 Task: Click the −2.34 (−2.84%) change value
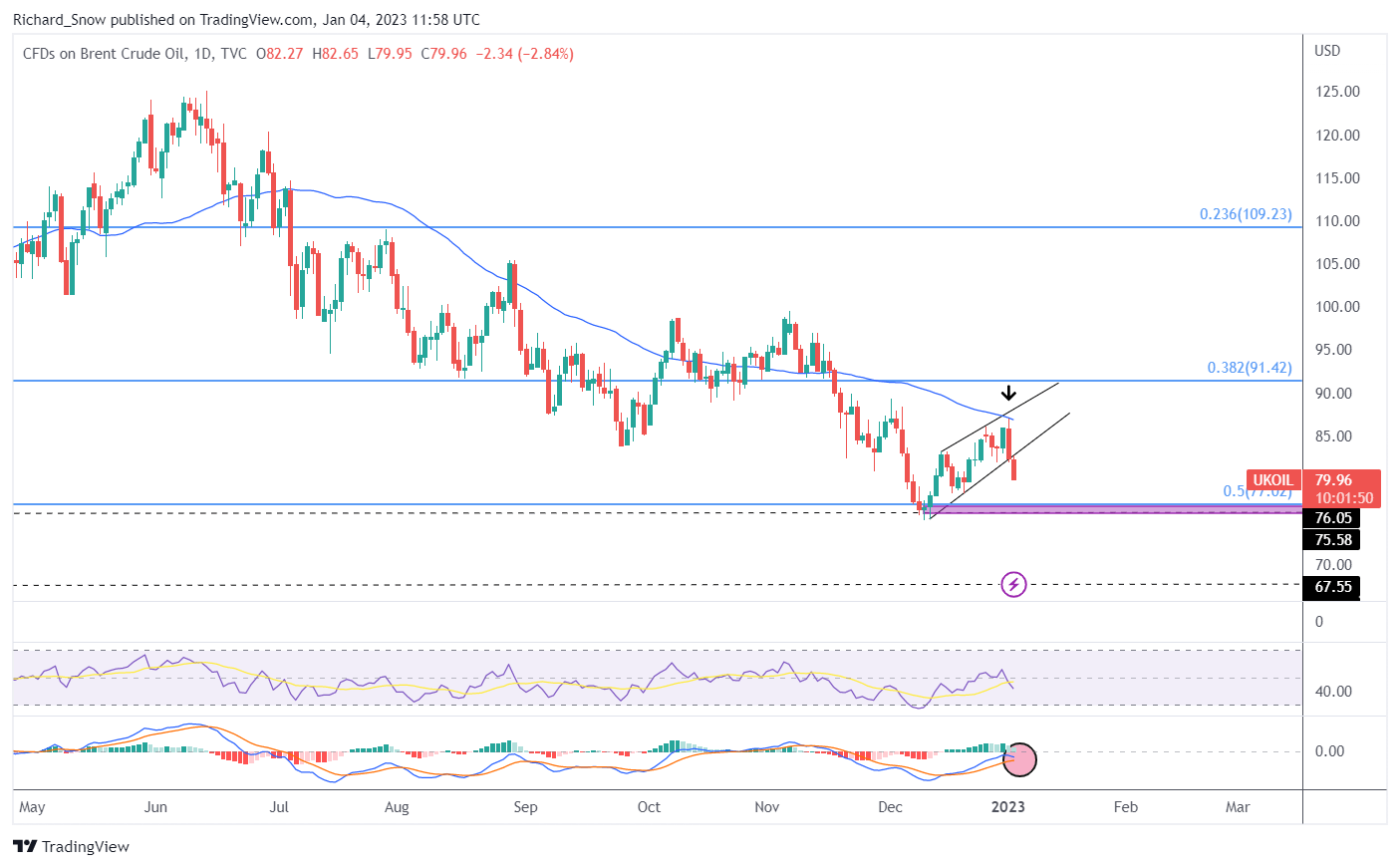523,54
